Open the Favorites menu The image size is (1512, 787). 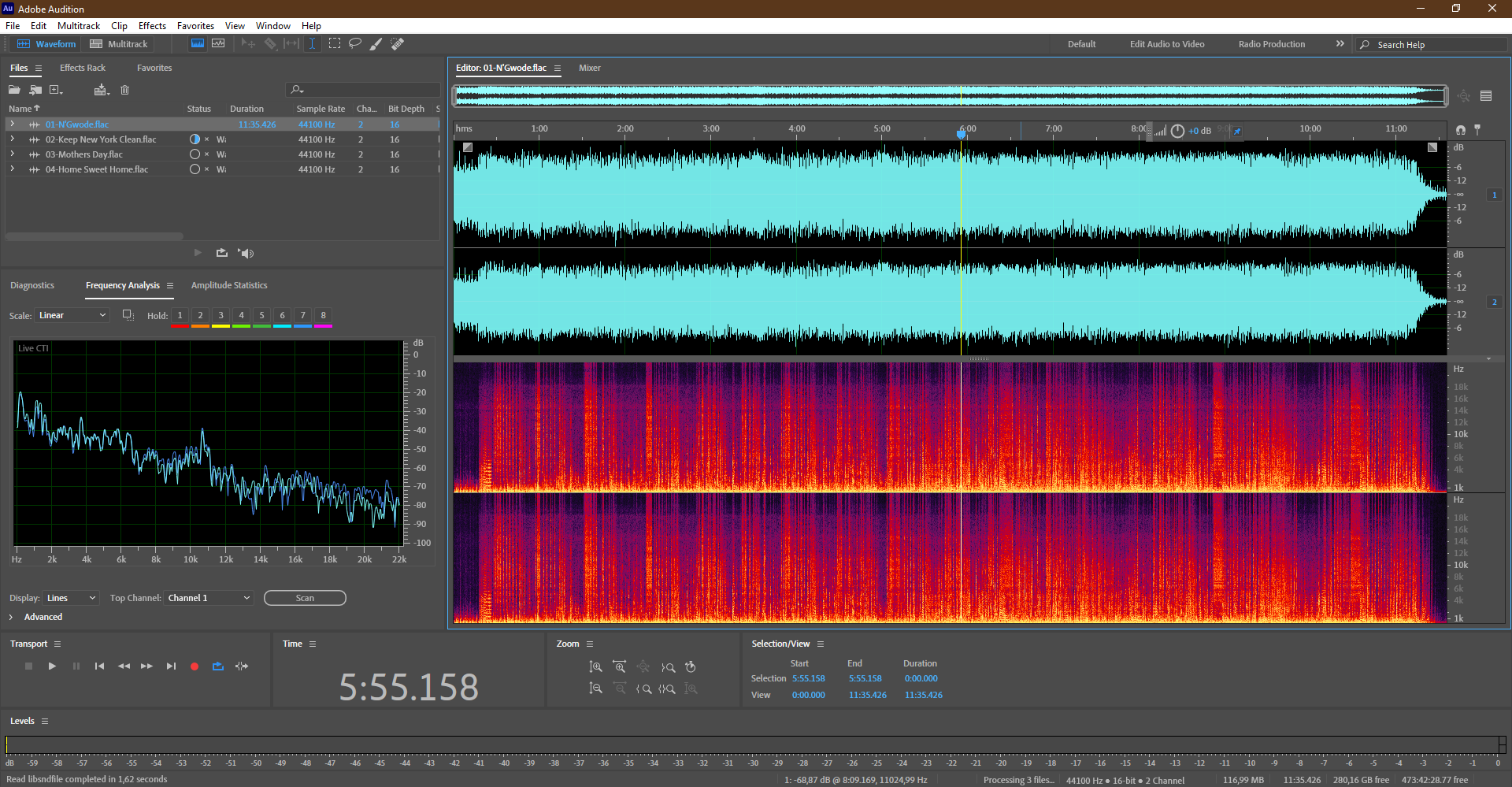pos(195,26)
